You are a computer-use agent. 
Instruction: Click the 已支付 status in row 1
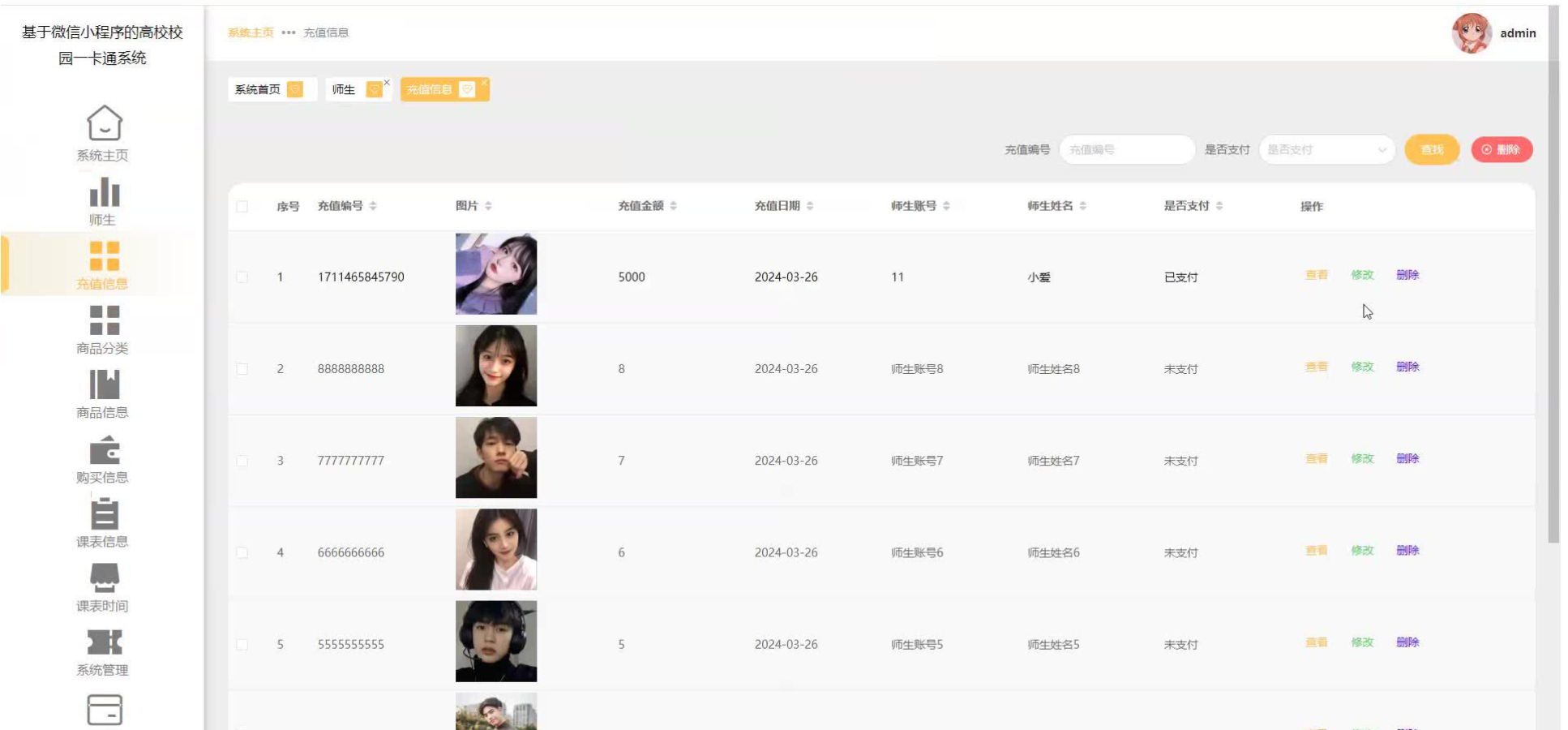click(x=1180, y=277)
